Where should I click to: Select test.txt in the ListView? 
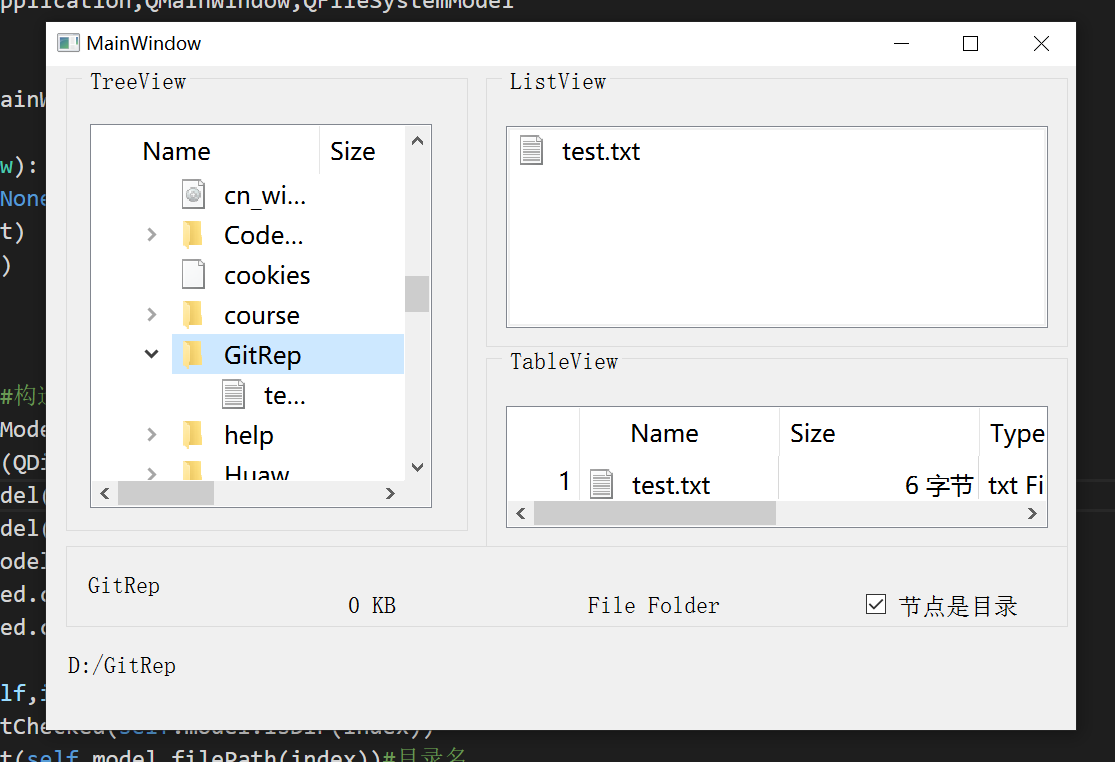click(x=601, y=151)
